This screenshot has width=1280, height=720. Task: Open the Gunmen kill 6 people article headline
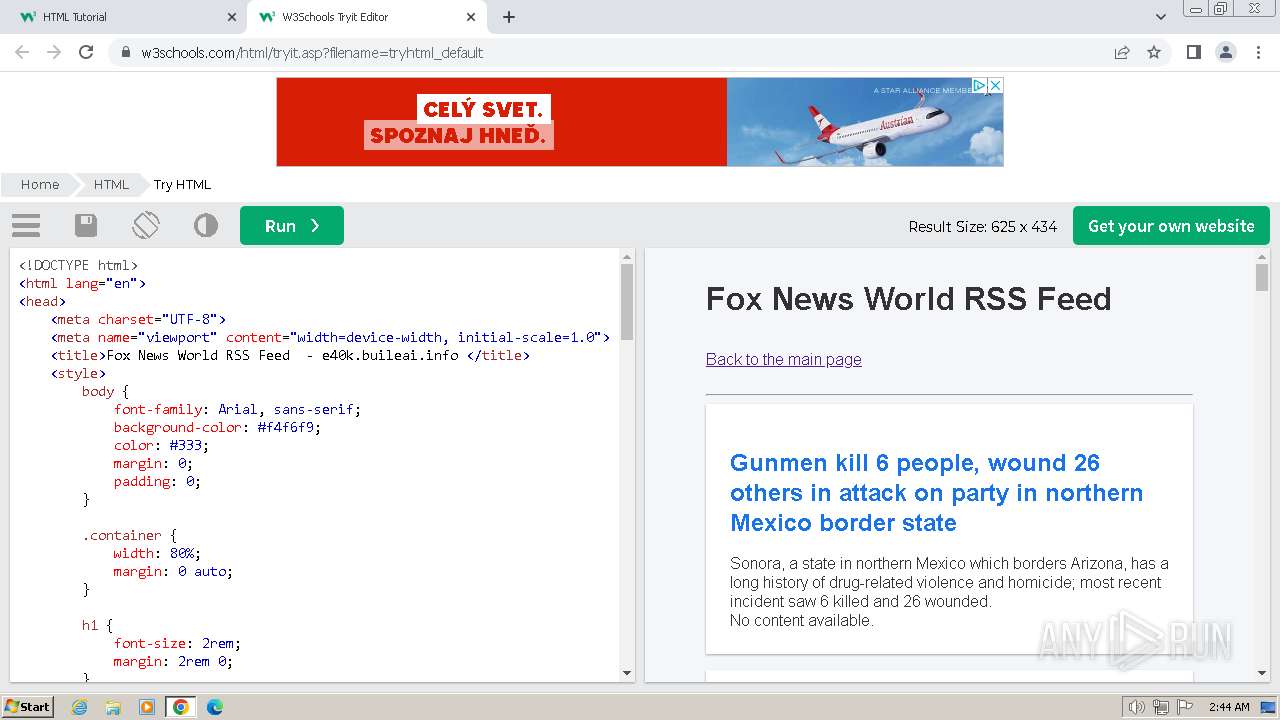(936, 493)
